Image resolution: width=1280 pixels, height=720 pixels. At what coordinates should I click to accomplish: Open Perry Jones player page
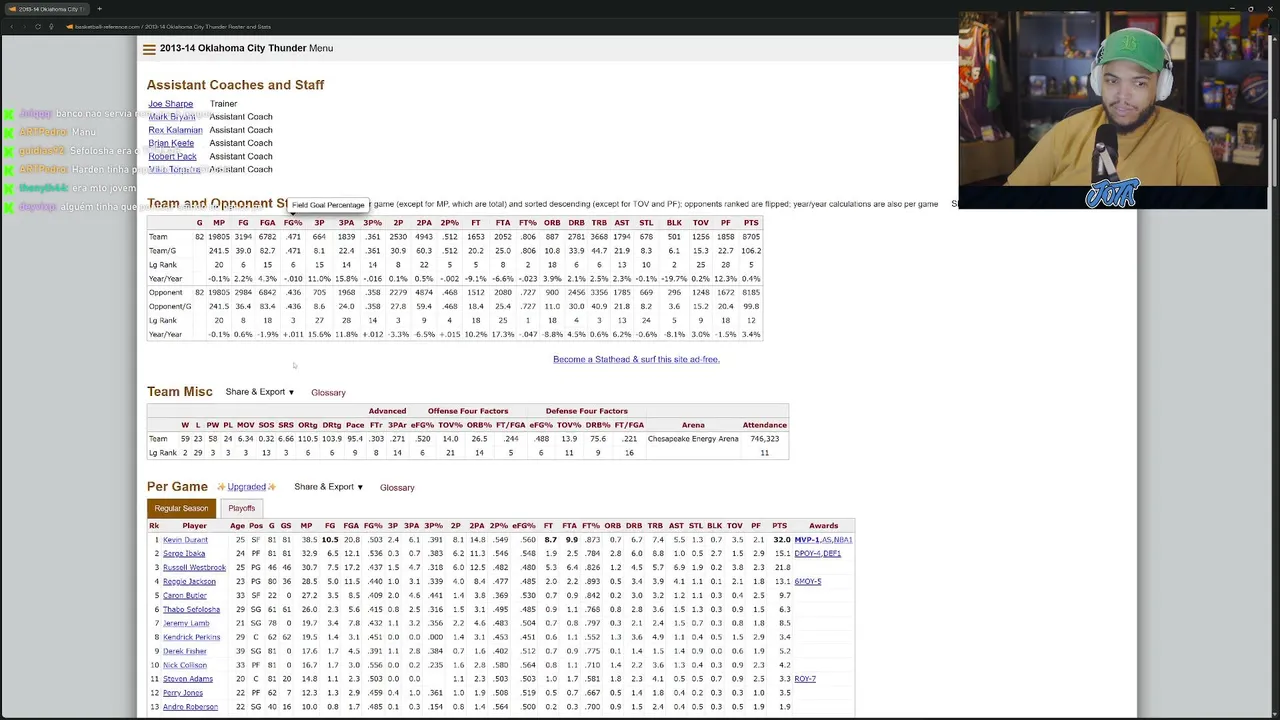183,693
